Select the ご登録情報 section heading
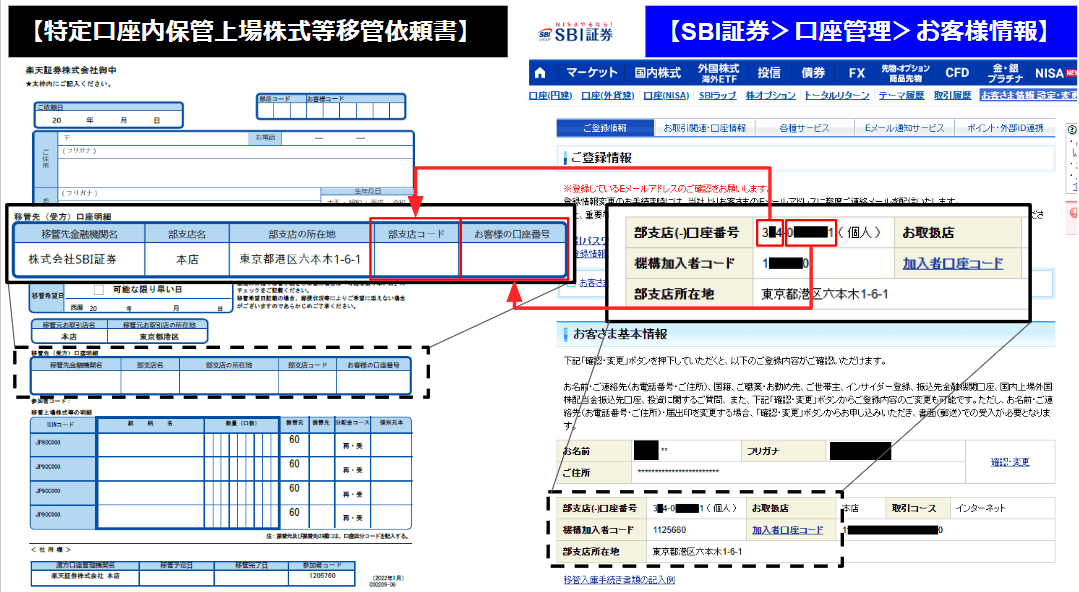Viewport: 1079px width, 592px height. 601,158
